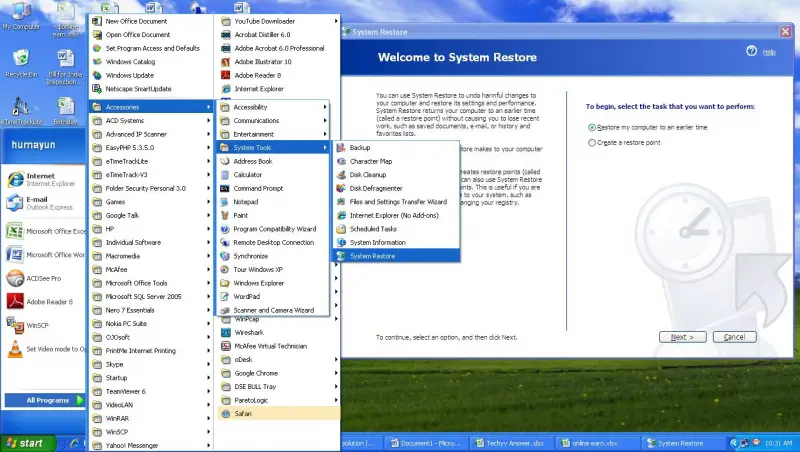Open Backup from System Tools
Viewport: 800px width, 452px height.
pos(396,147)
